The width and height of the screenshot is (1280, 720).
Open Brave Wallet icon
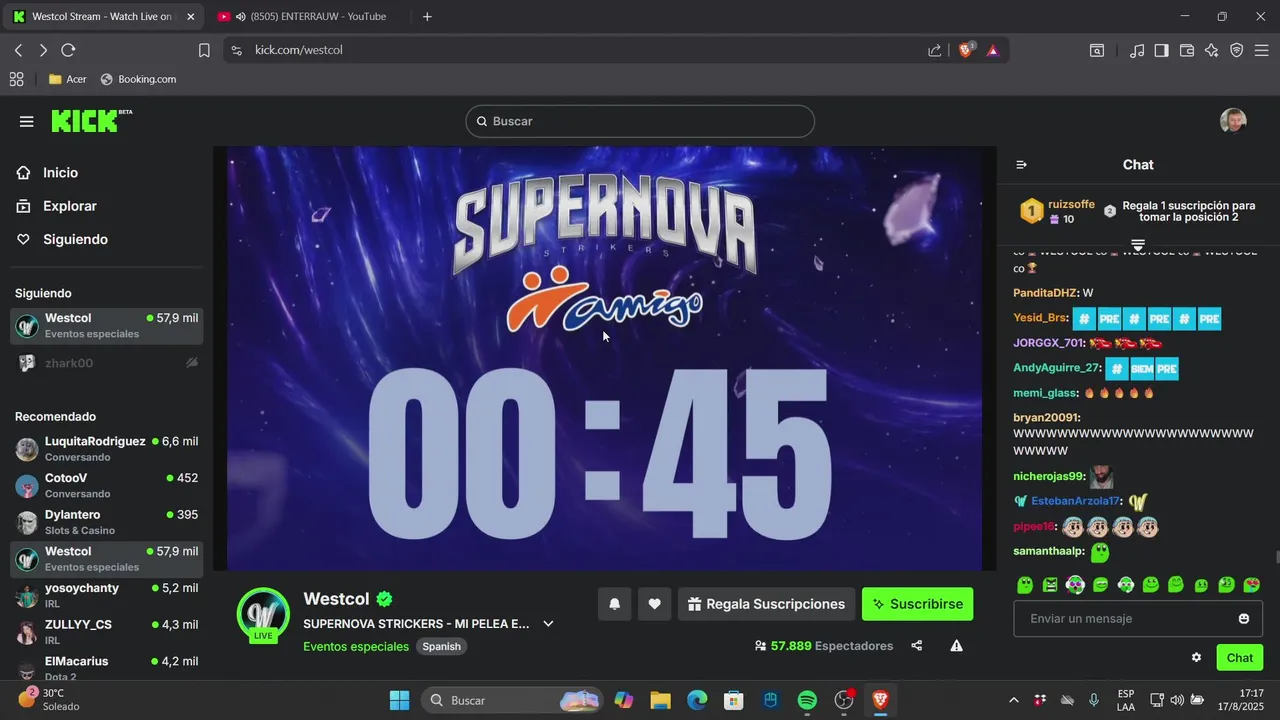pos(1187,50)
